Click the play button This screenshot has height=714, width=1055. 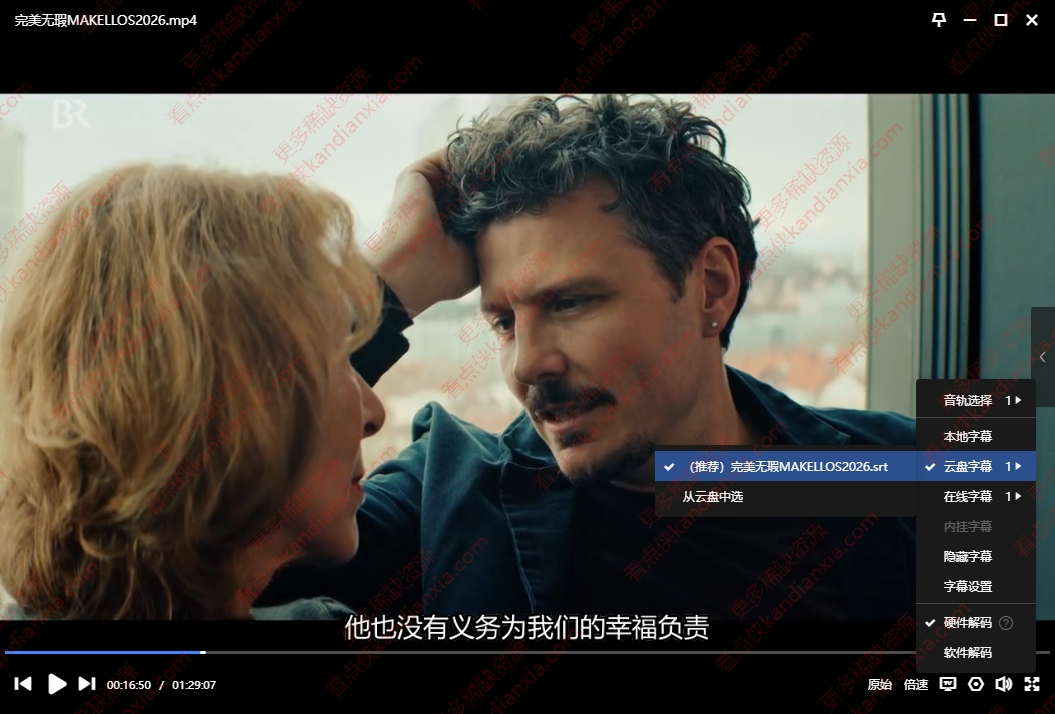tap(57, 684)
